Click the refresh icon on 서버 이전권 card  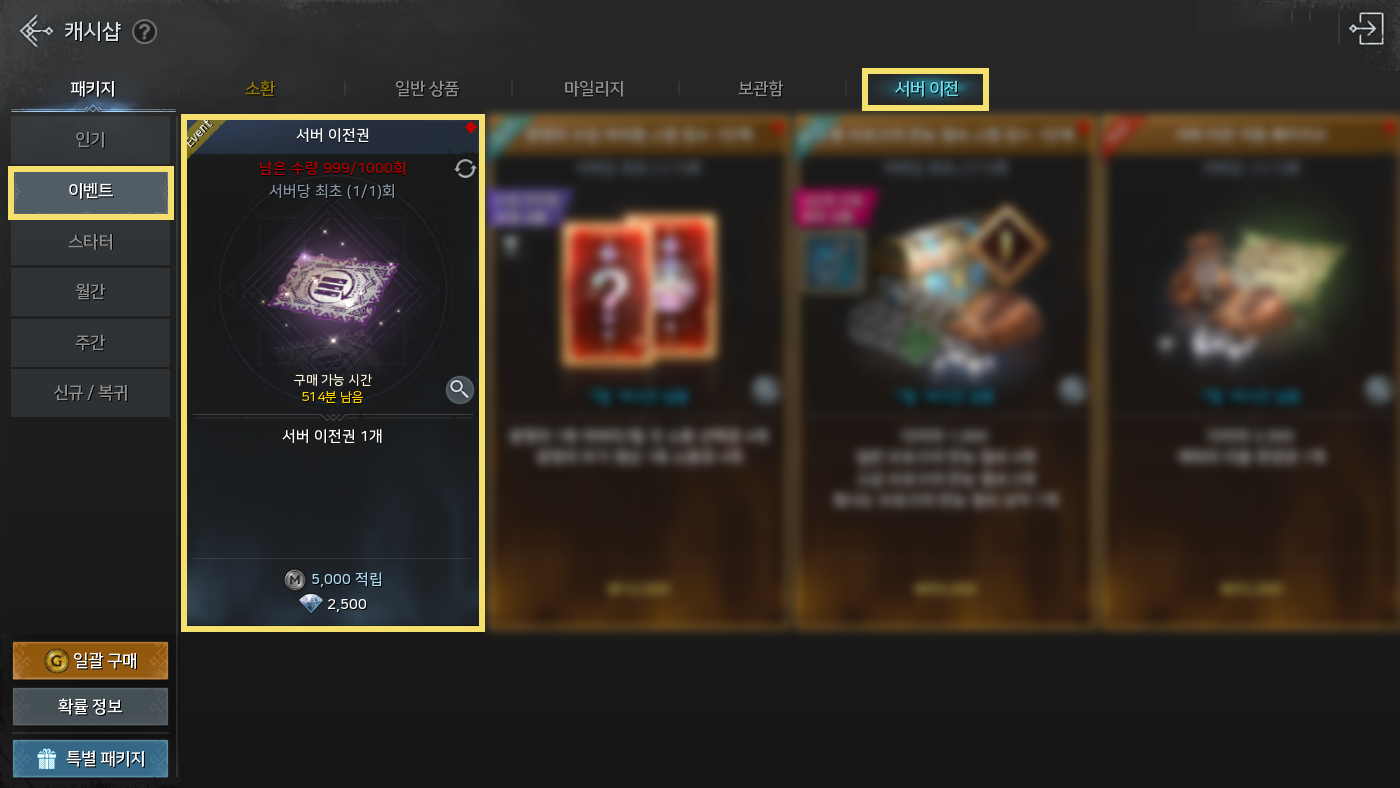pyautogui.click(x=465, y=168)
